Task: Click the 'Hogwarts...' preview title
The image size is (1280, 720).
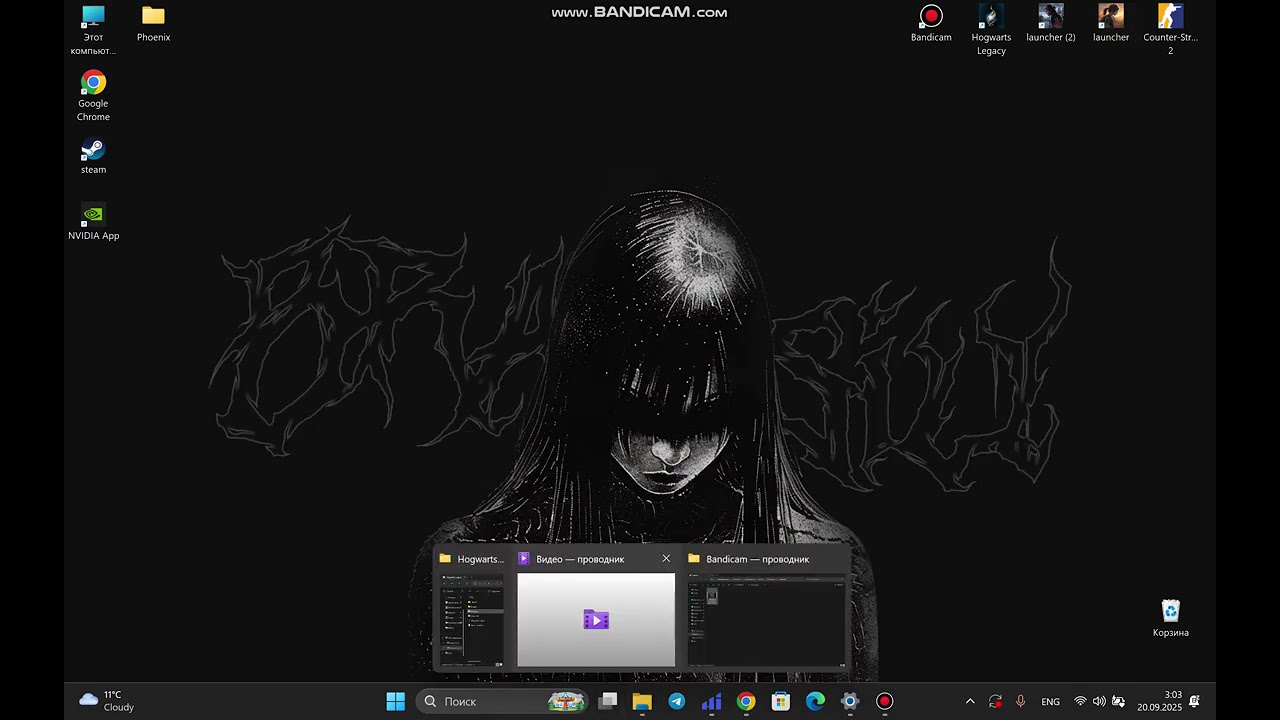Action: pos(481,559)
